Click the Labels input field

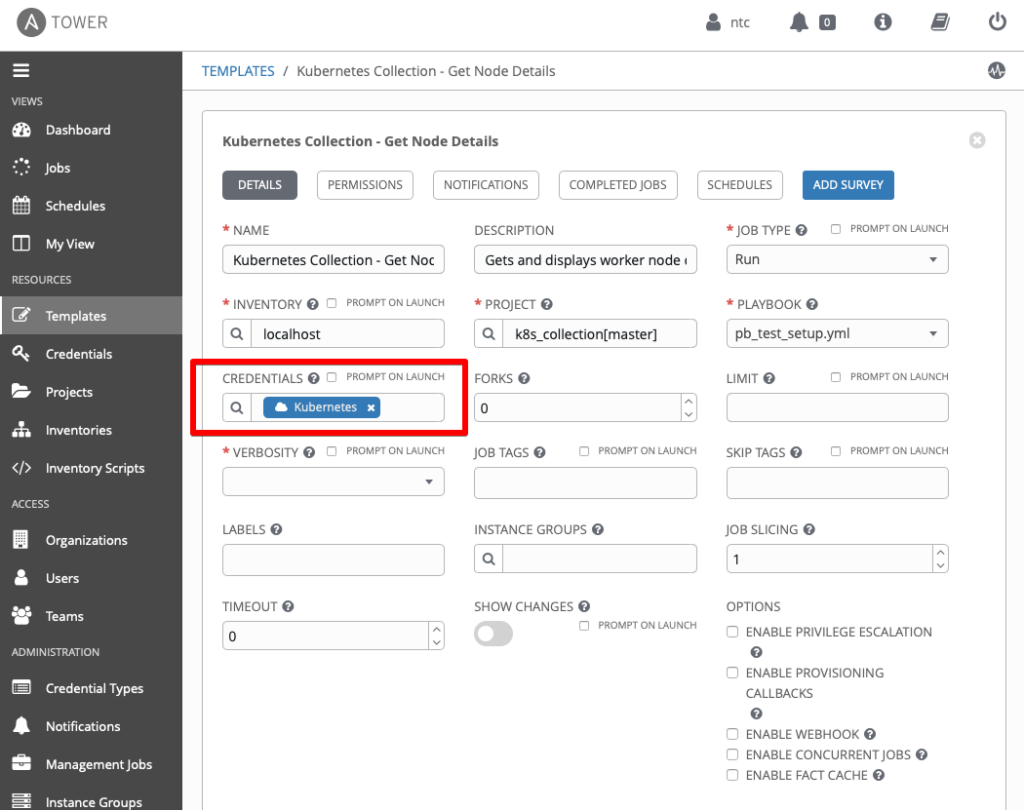333,560
